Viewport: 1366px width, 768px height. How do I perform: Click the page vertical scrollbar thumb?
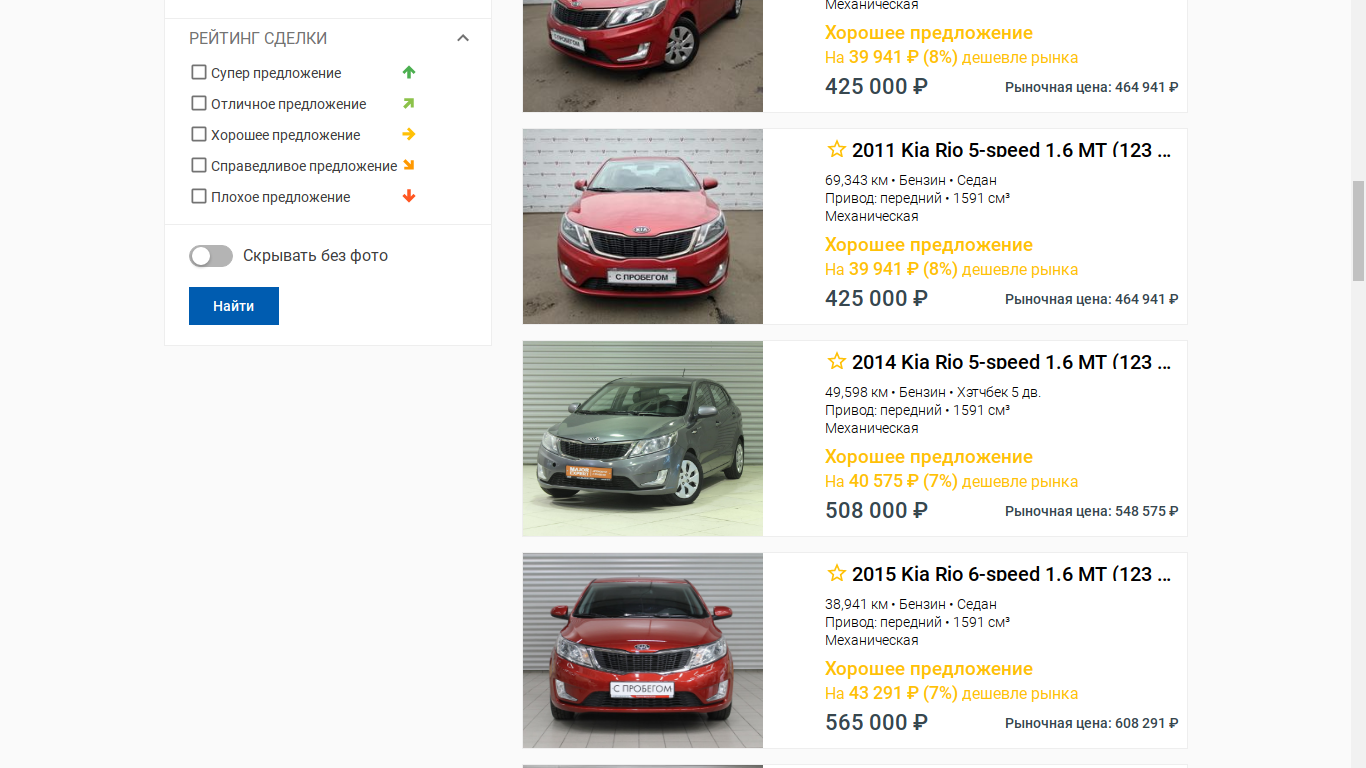click(1358, 231)
